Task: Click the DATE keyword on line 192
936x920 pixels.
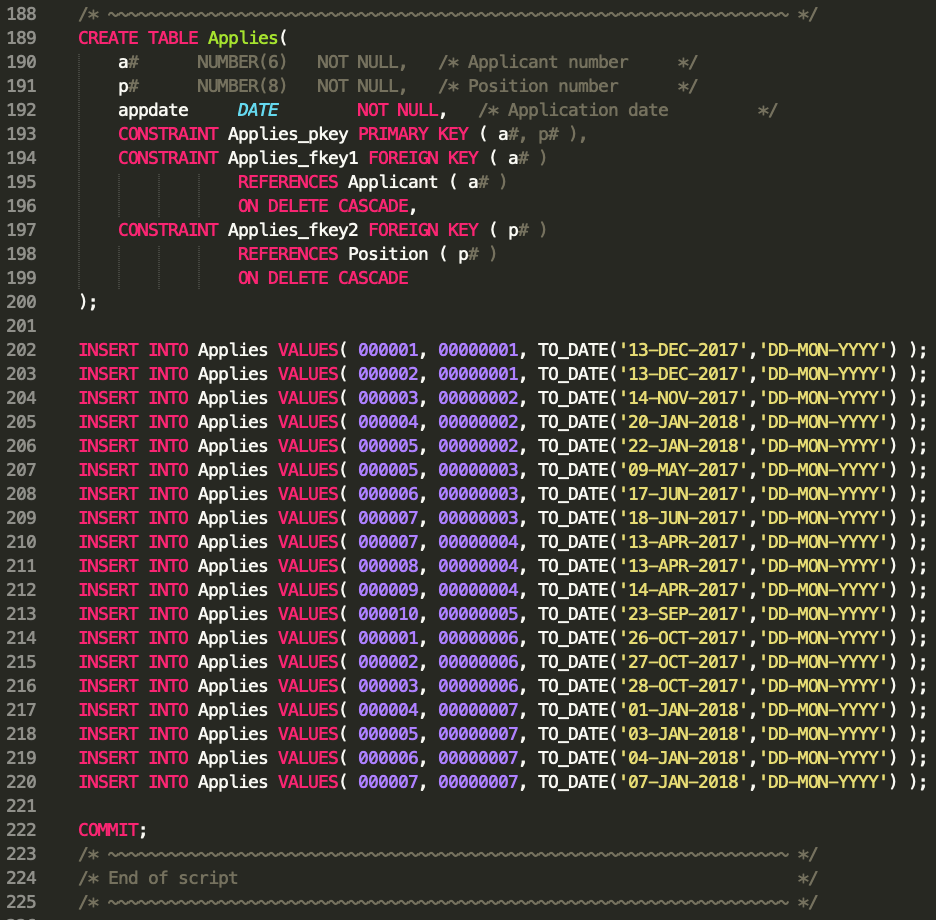Action: [x=257, y=110]
